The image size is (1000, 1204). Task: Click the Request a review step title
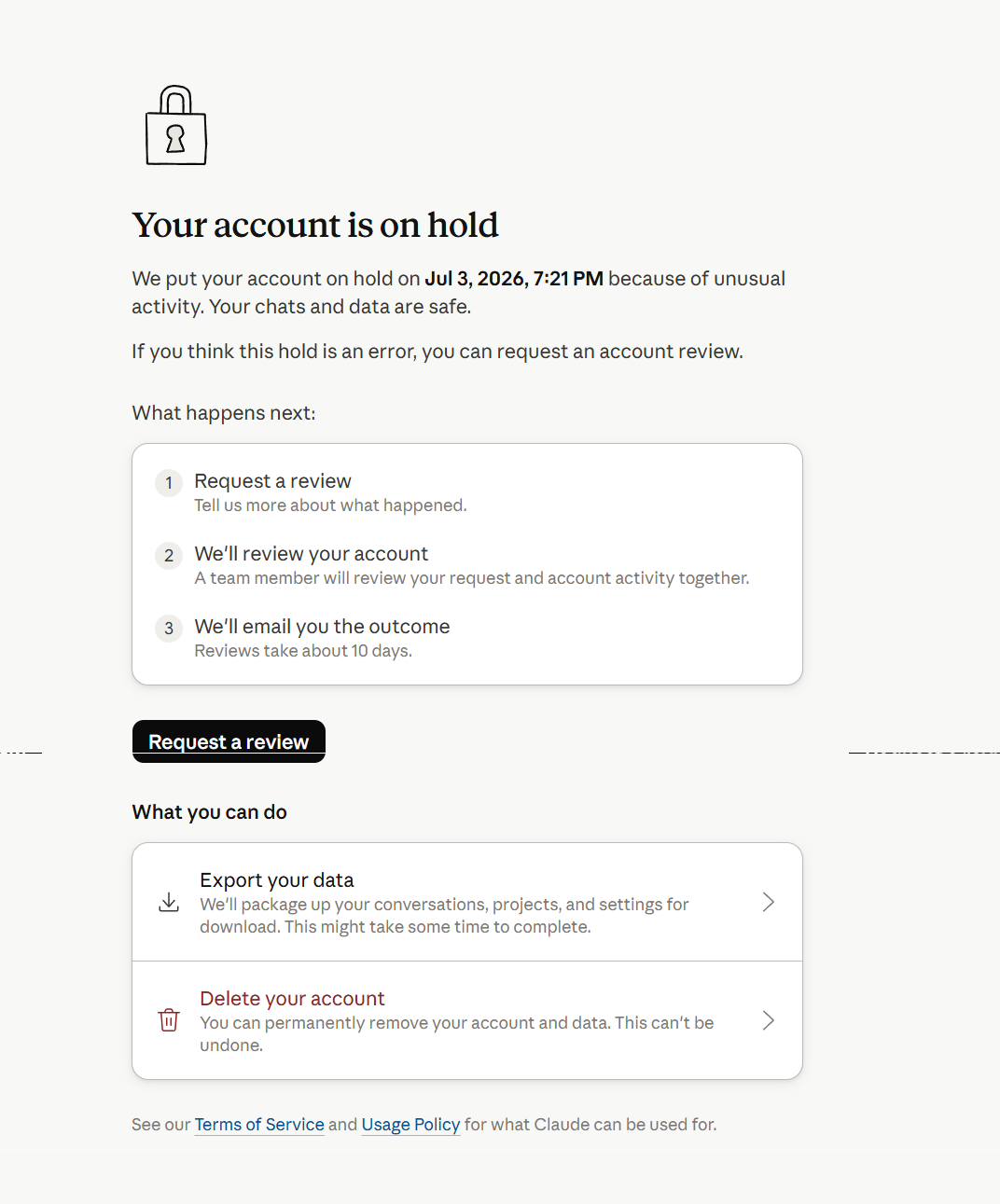tap(272, 481)
